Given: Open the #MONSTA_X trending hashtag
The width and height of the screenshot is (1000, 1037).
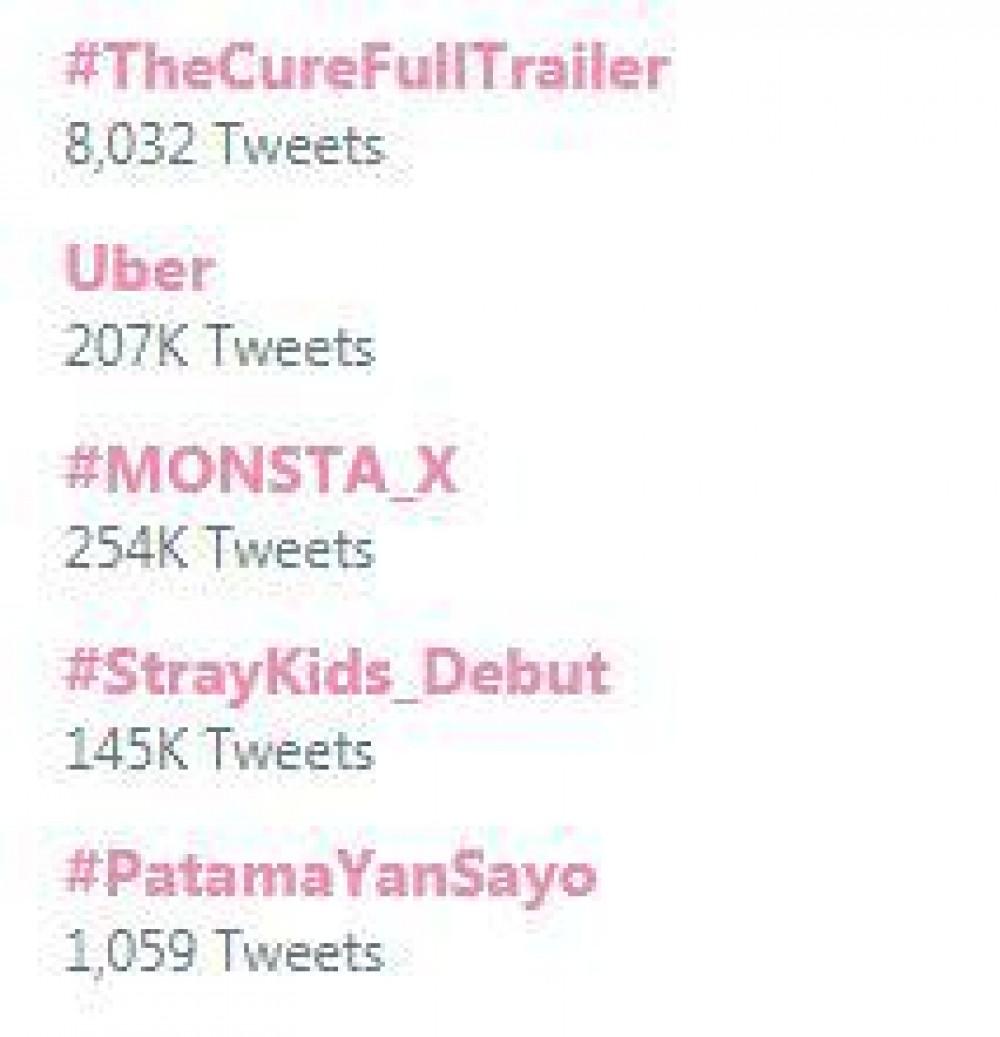Looking at the screenshot, I should pyautogui.click(x=260, y=472).
